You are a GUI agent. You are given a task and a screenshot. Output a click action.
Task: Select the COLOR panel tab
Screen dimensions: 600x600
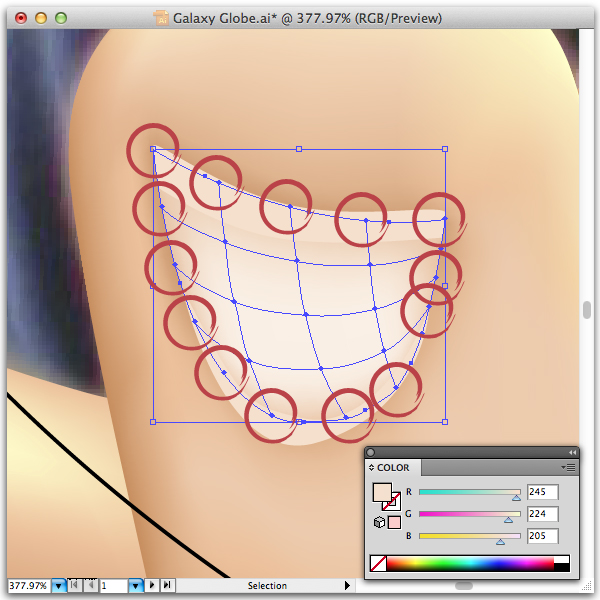(x=393, y=468)
